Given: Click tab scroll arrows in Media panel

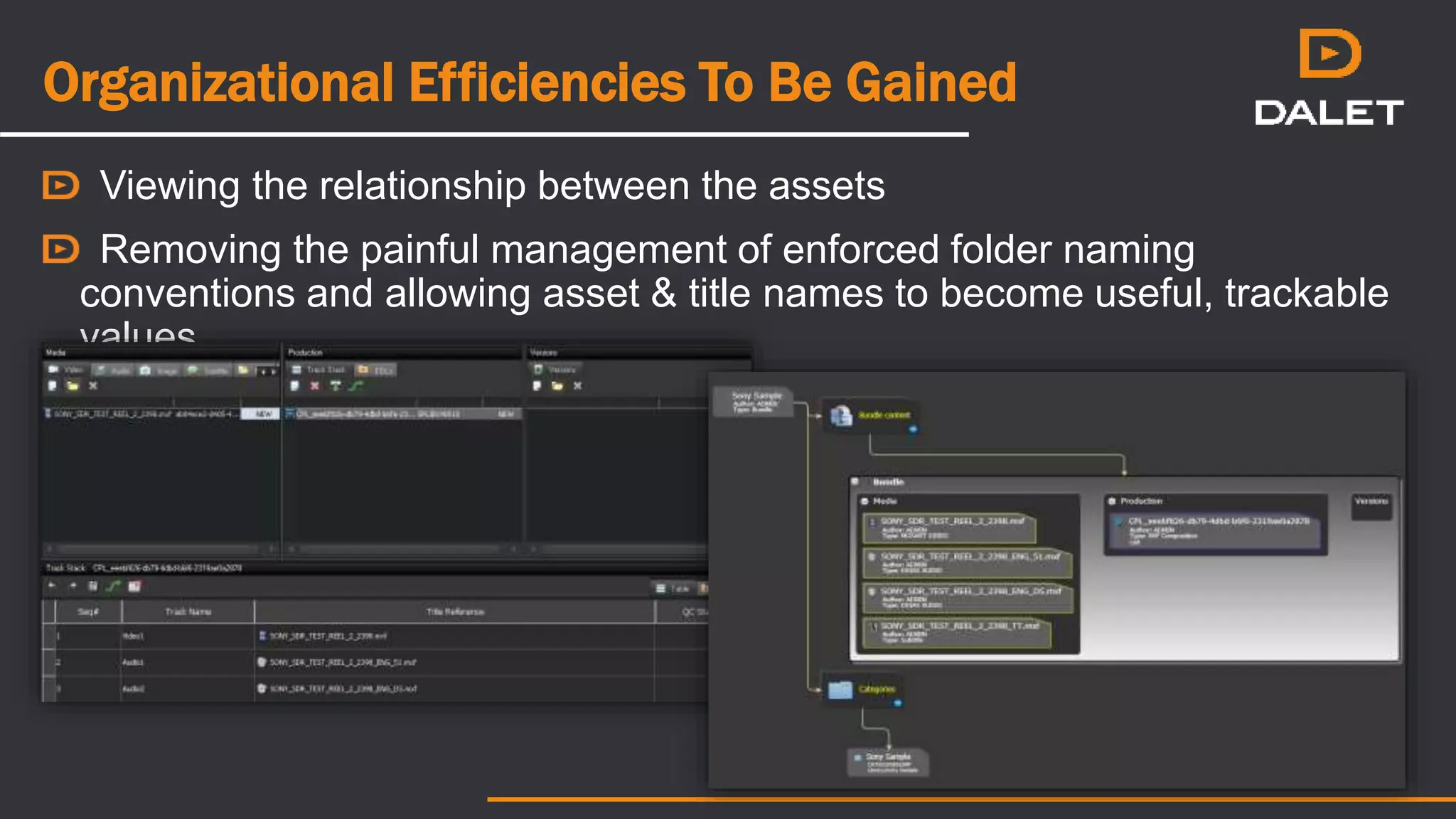Looking at the screenshot, I should pyautogui.click(x=267, y=371).
